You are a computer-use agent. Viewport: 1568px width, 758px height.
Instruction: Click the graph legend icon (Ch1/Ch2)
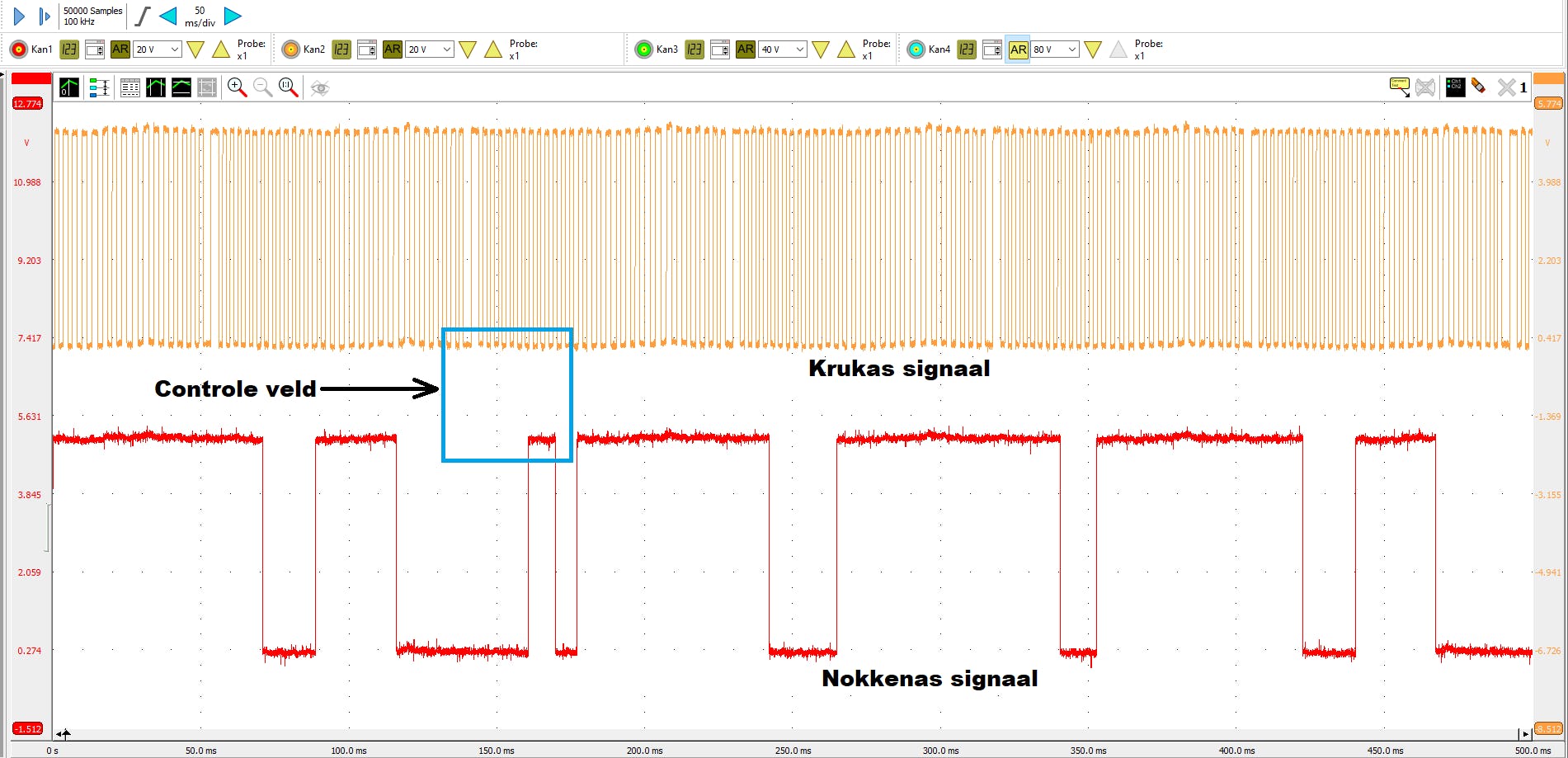(1455, 87)
